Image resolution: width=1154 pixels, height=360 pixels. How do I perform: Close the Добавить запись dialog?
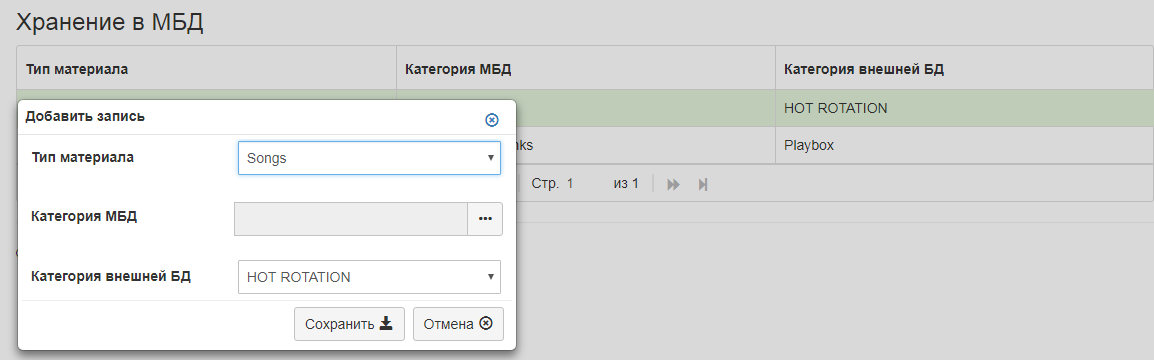click(x=492, y=120)
